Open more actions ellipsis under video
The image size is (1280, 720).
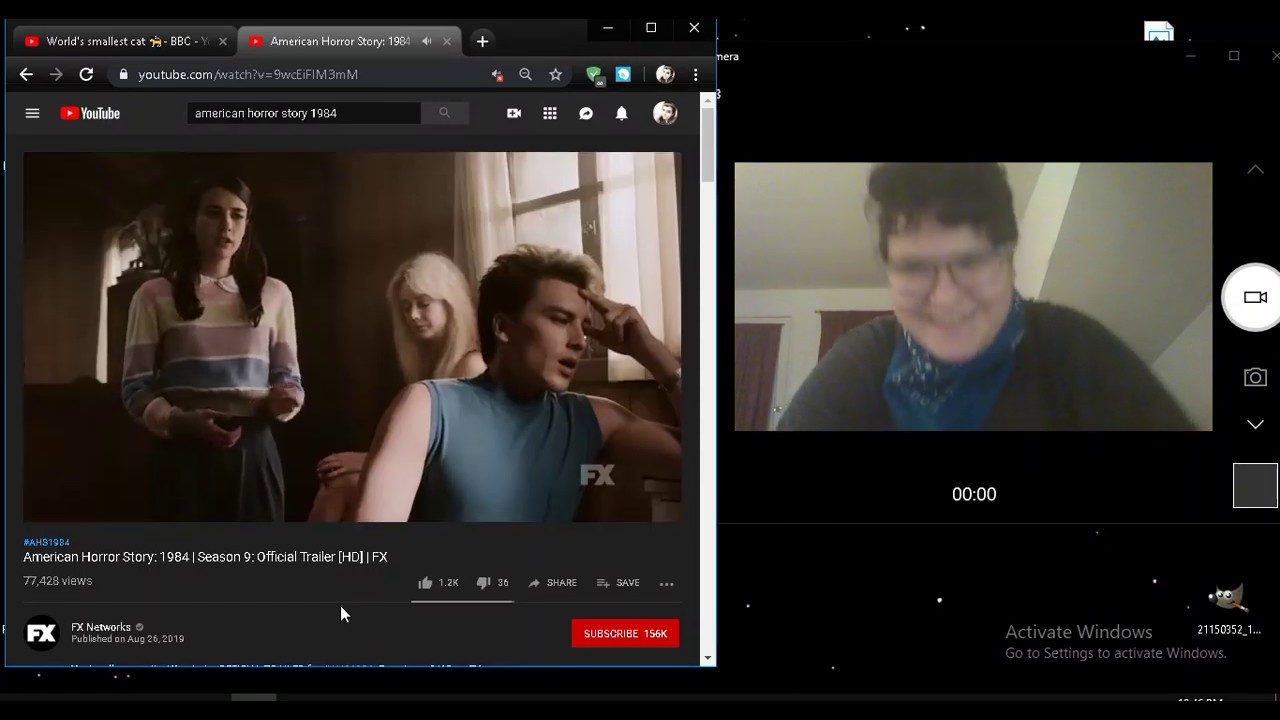click(x=667, y=583)
